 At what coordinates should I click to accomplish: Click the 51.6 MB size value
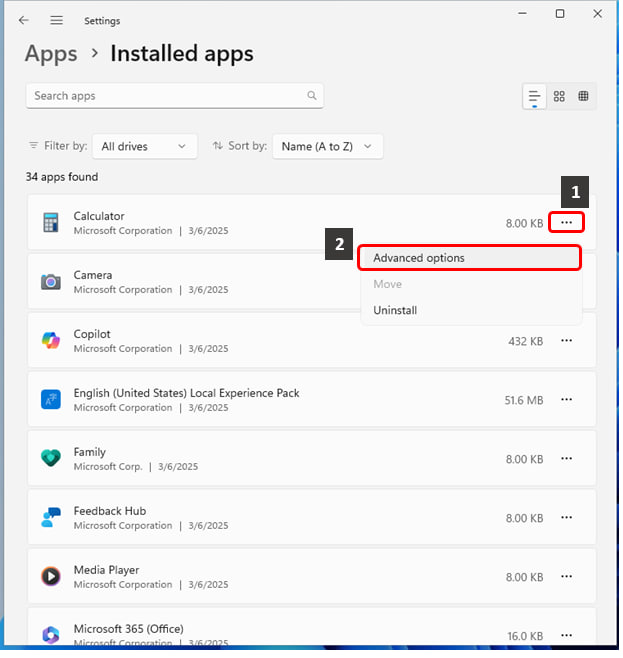point(524,400)
